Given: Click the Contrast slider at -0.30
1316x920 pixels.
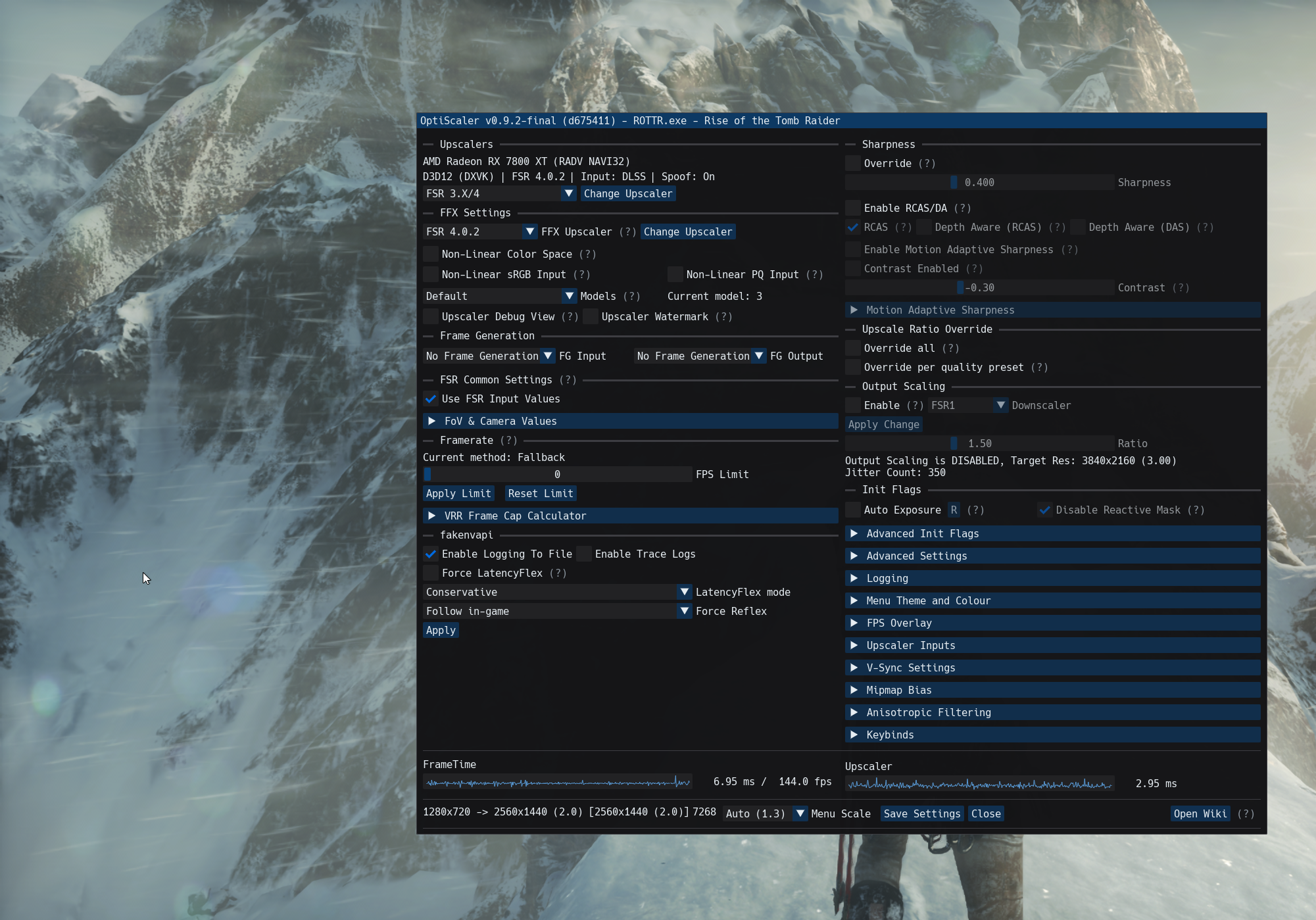Looking at the screenshot, I should (x=979, y=287).
